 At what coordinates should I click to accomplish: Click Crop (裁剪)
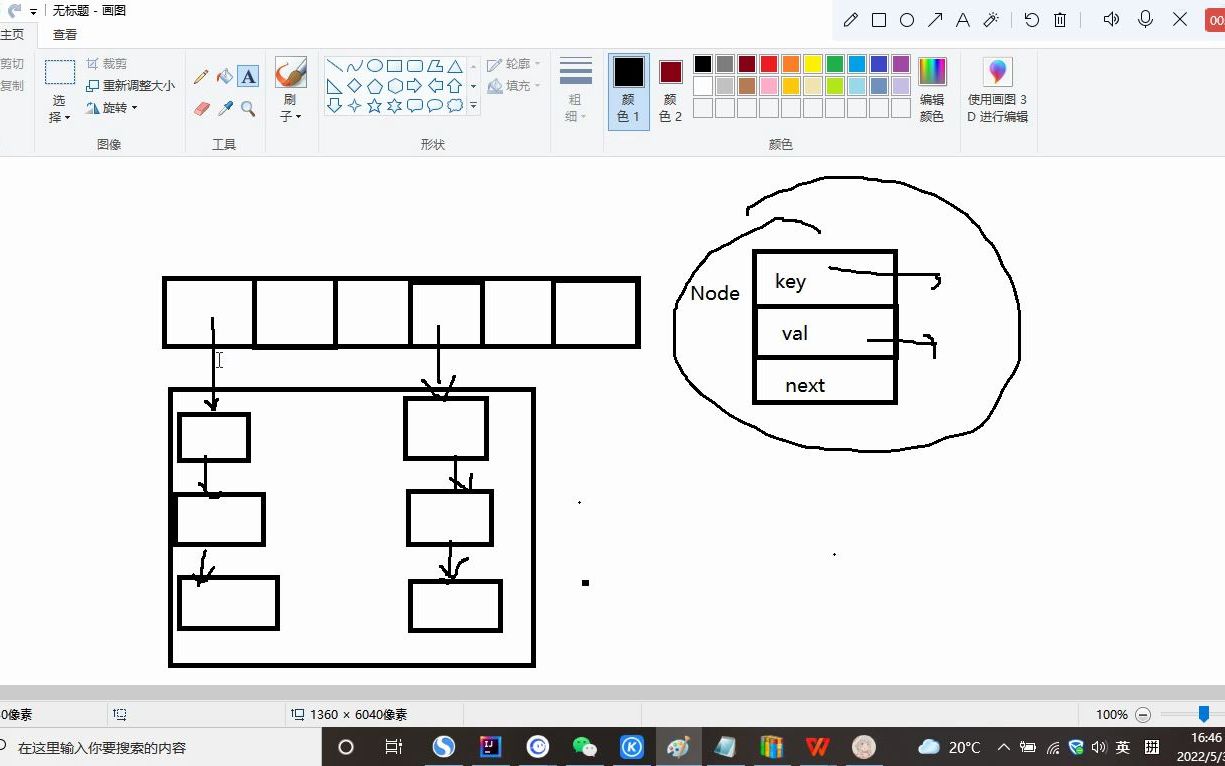pos(107,63)
